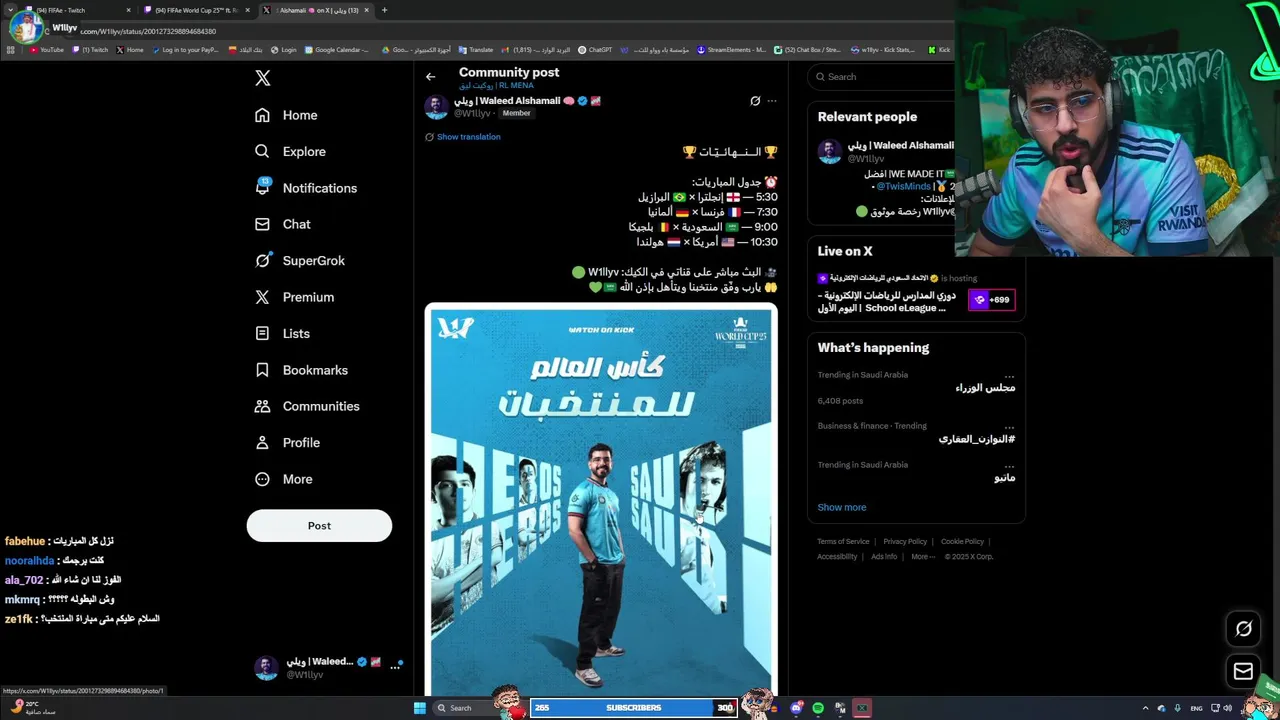Click the Chat envelope icon in sidebar
The width and height of the screenshot is (1280, 720).
pos(262,224)
